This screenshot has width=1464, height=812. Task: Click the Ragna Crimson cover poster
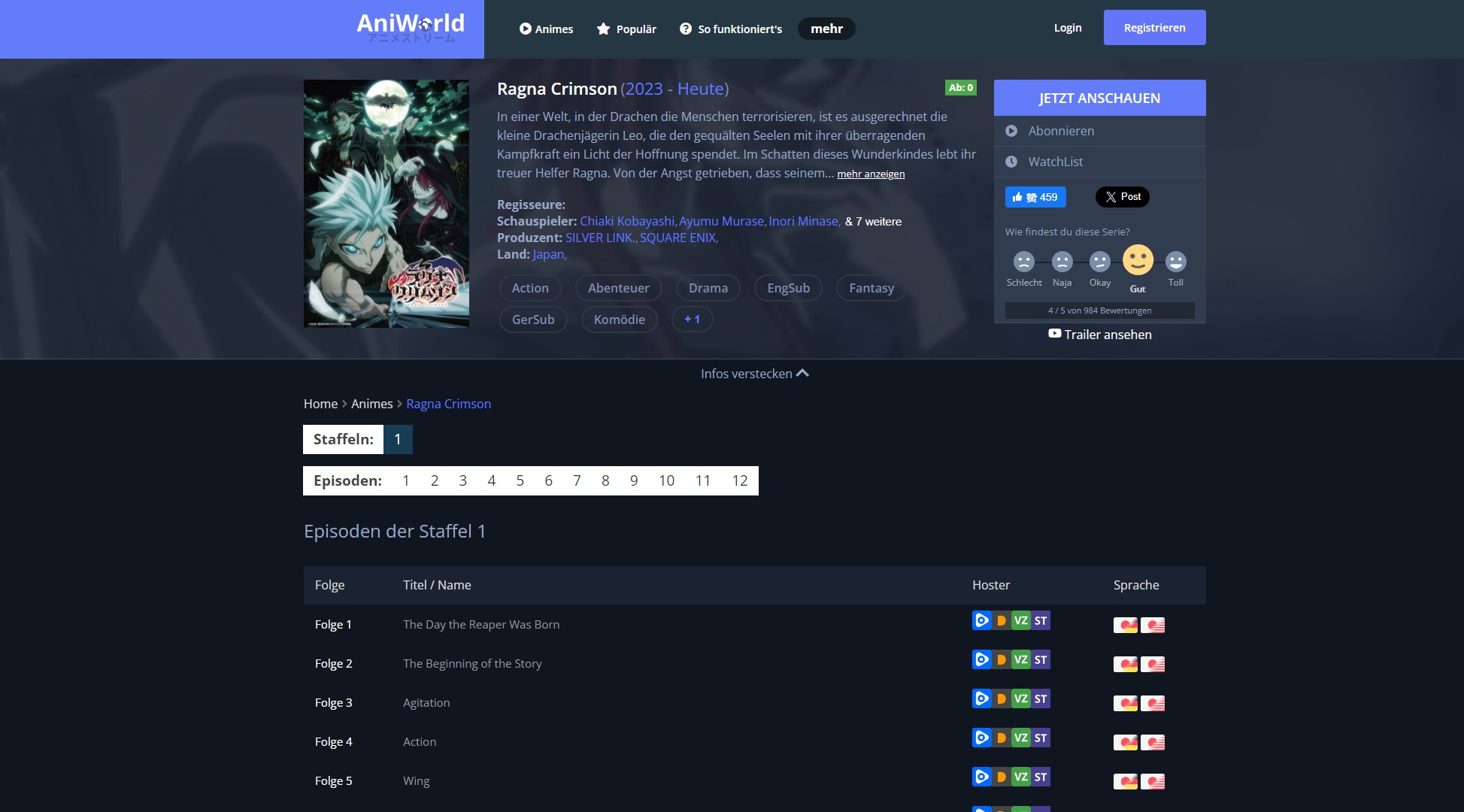[x=386, y=204]
